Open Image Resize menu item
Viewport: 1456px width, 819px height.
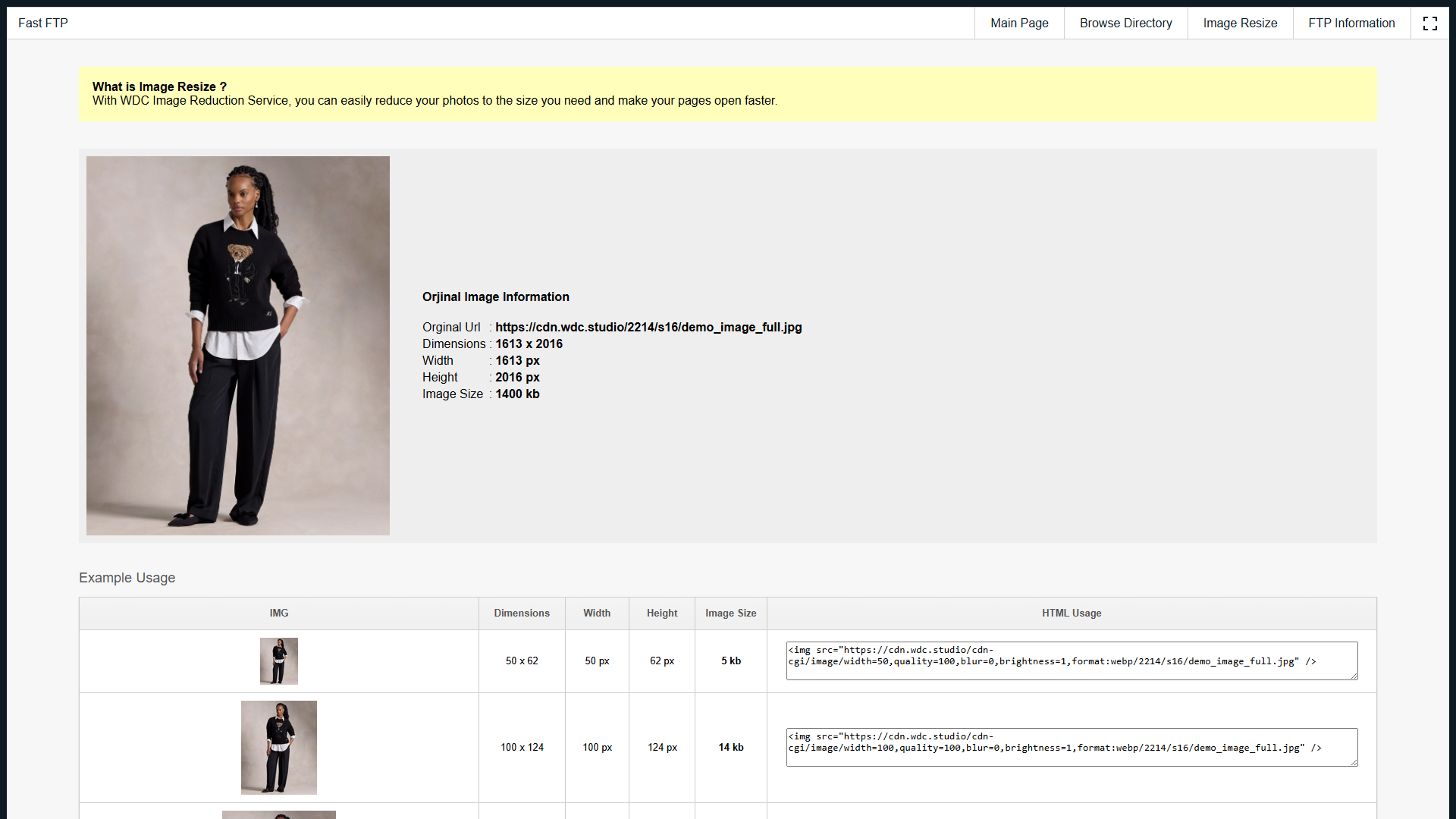(x=1240, y=24)
